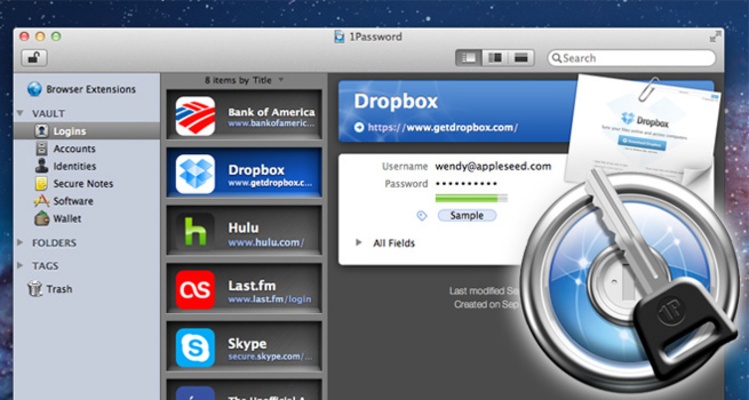The image size is (749, 400).
Task: Click the Skype logo icon
Action: [x=195, y=347]
